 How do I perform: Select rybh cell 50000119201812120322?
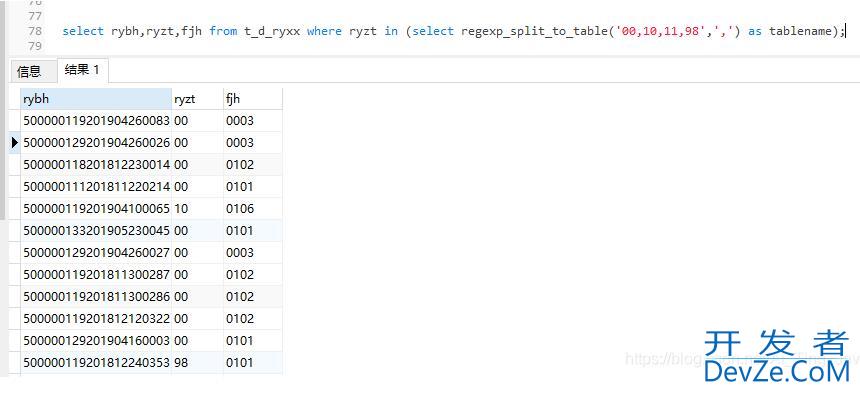(96, 318)
